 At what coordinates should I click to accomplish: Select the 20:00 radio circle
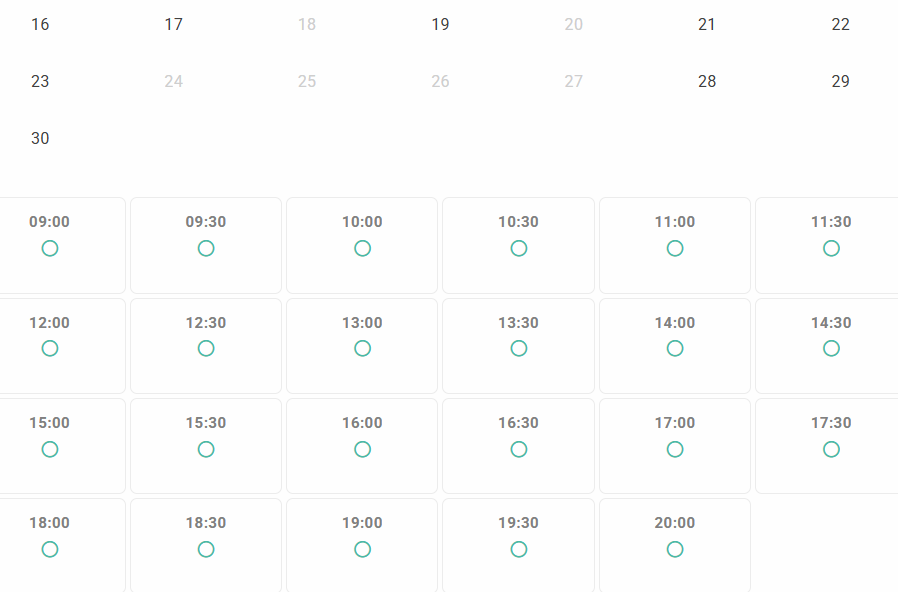(x=675, y=549)
